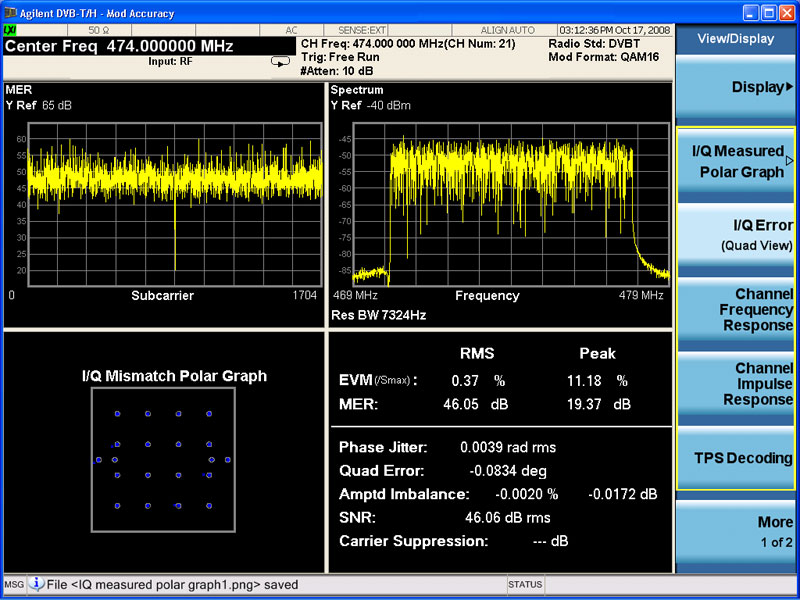Select Channel Frequency Response view
The height and width of the screenshot is (600, 800).
tap(736, 310)
